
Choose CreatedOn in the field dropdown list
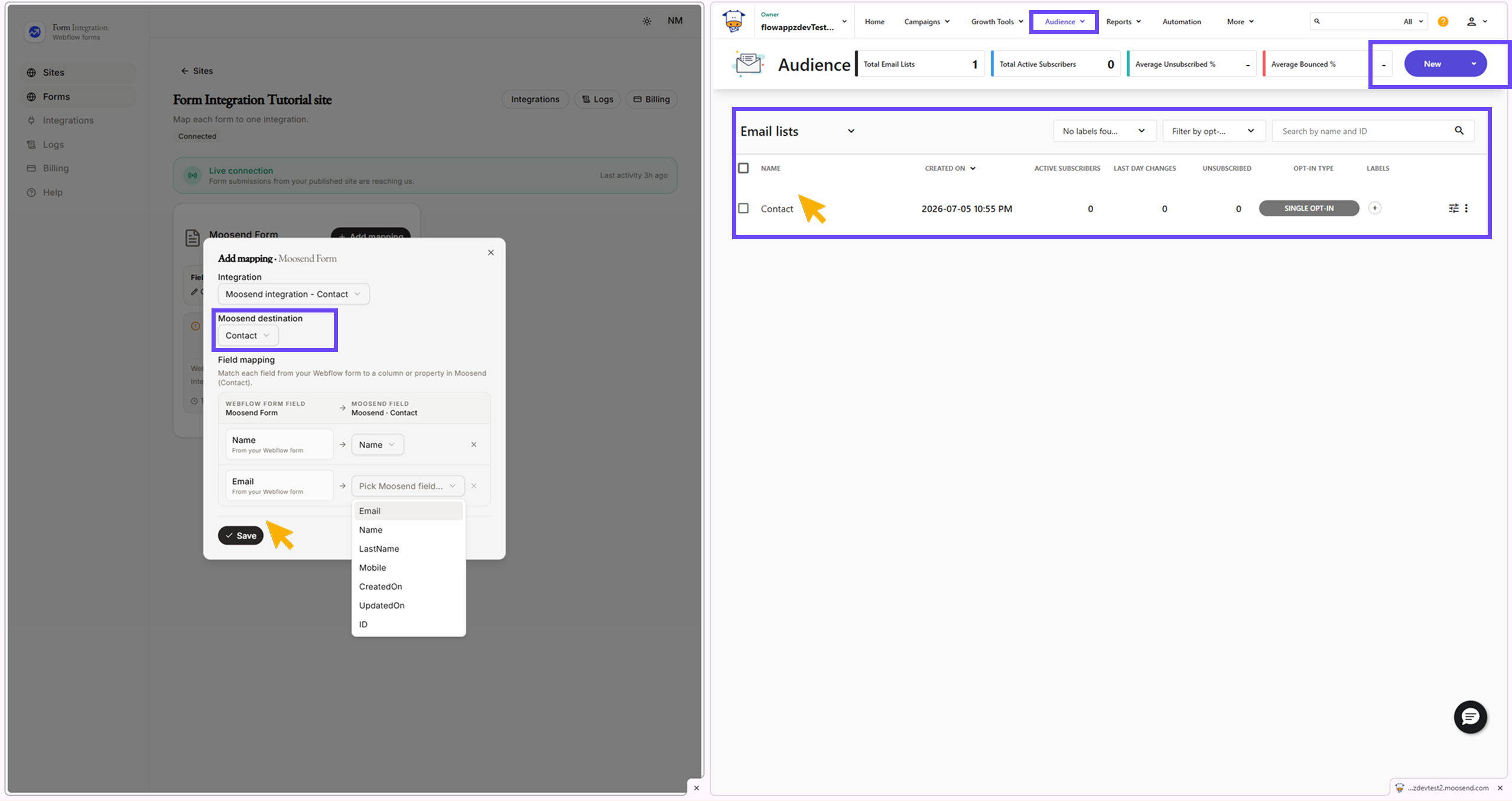tap(408, 587)
